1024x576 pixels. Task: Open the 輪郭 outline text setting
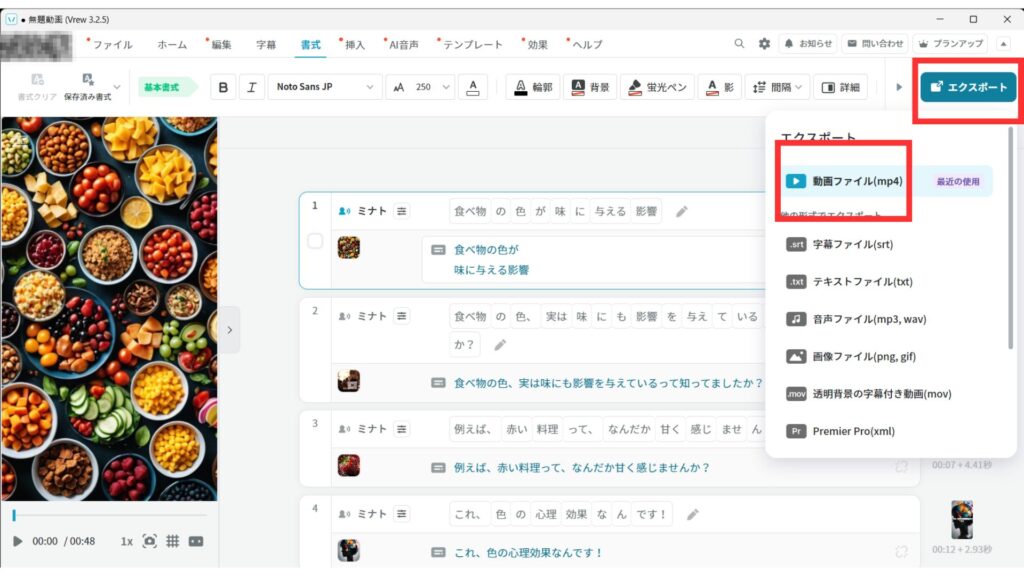tap(533, 87)
